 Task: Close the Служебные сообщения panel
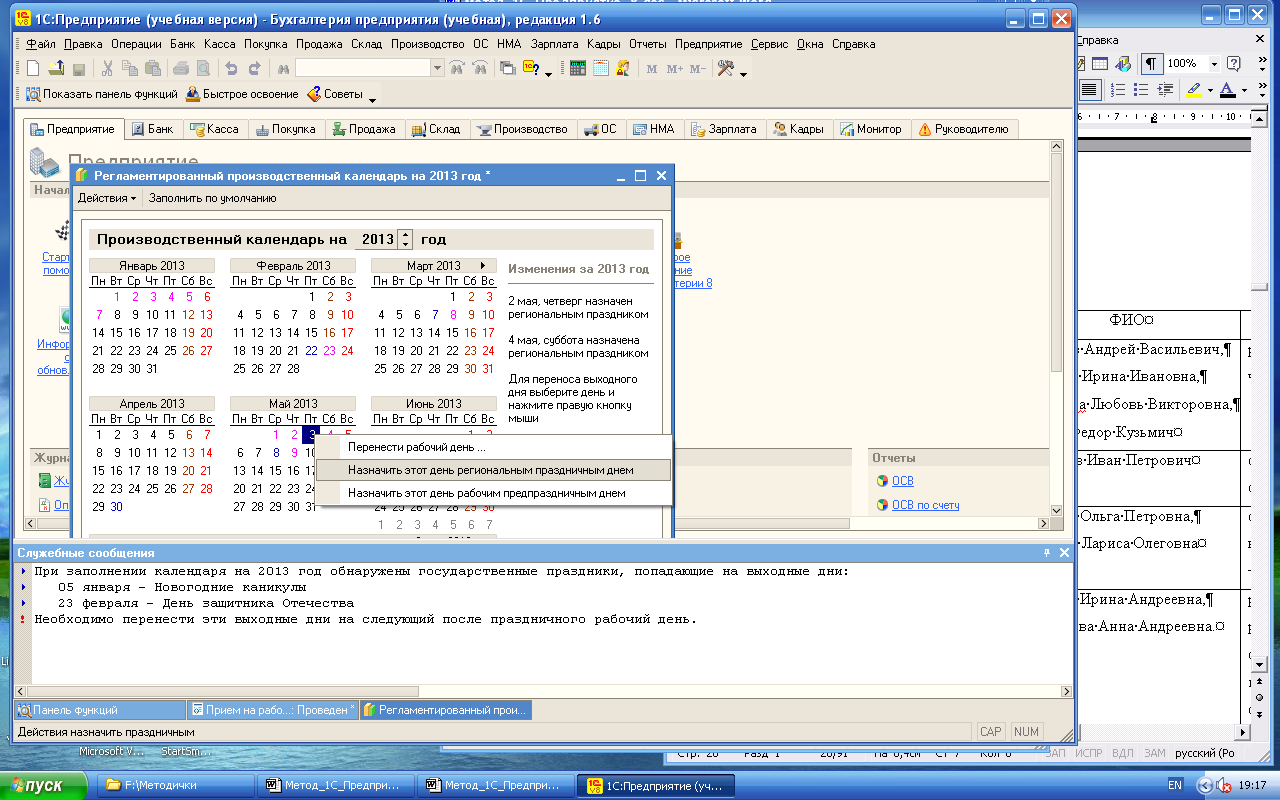coord(1062,552)
